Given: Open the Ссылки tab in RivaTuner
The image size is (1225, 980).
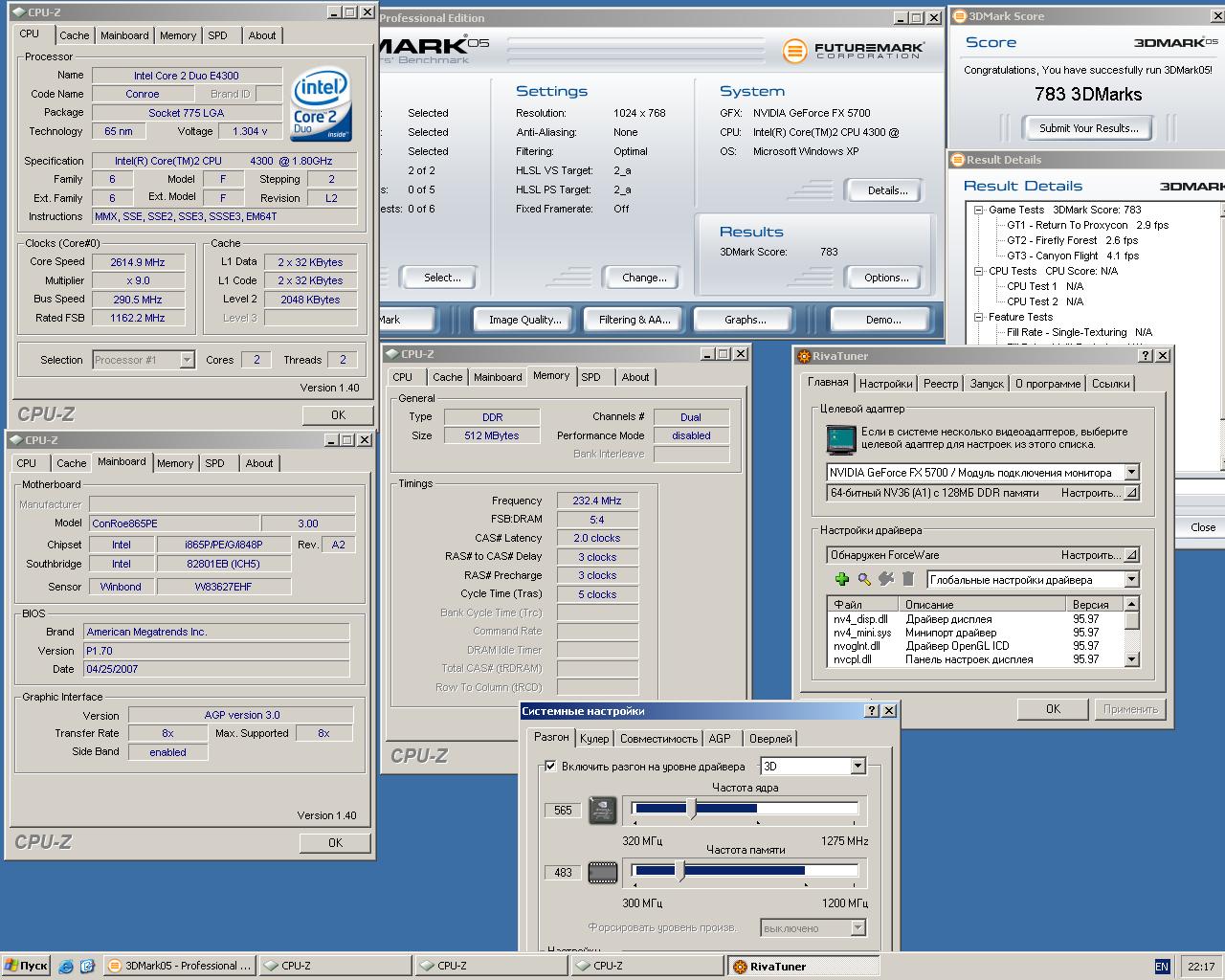Looking at the screenshot, I should pyautogui.click(x=1111, y=384).
